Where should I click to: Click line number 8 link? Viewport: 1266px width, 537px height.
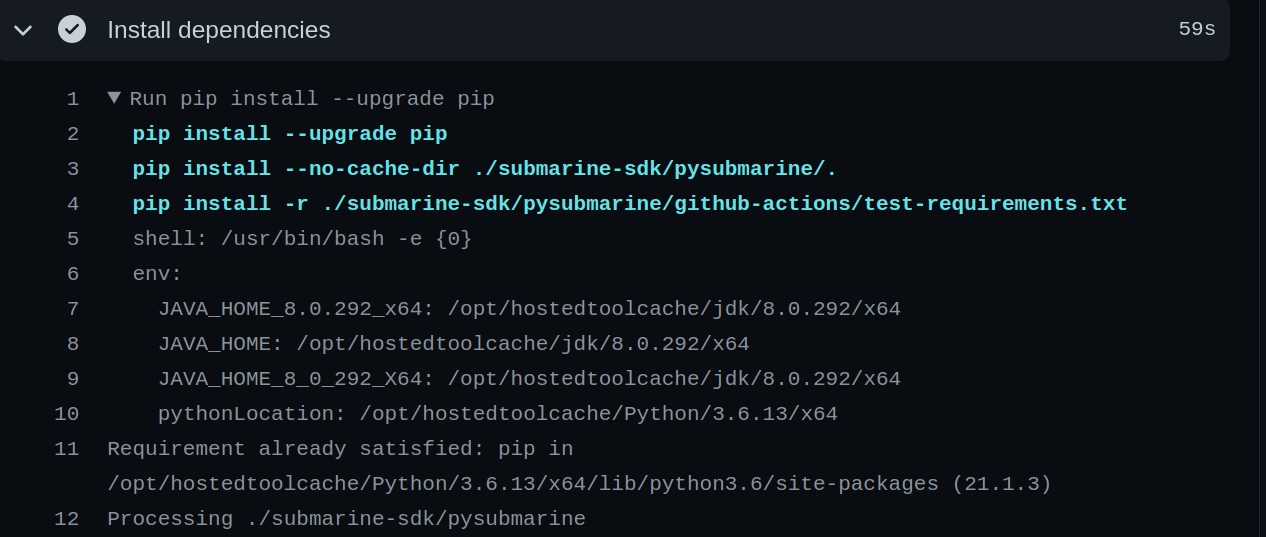click(x=73, y=344)
